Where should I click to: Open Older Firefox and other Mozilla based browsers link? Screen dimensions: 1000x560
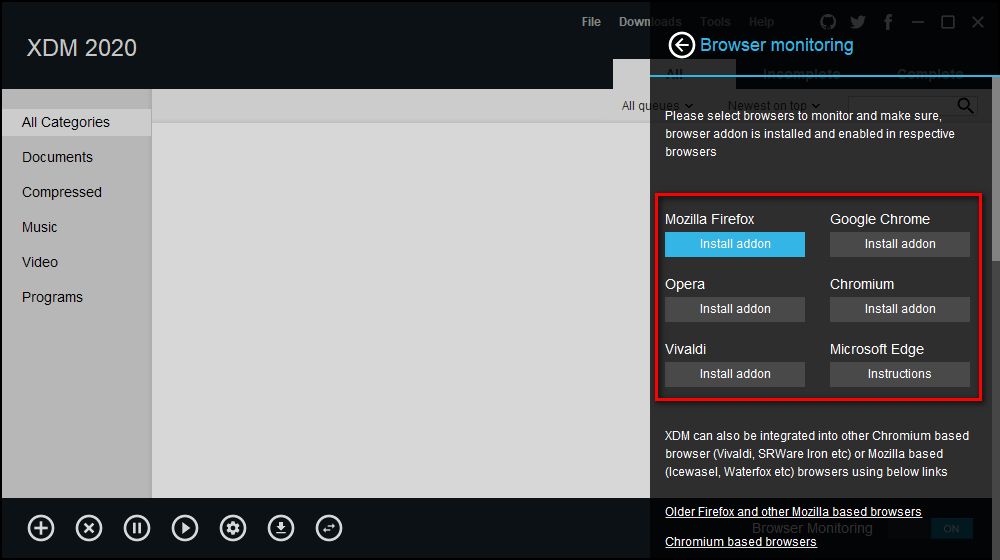coord(793,512)
